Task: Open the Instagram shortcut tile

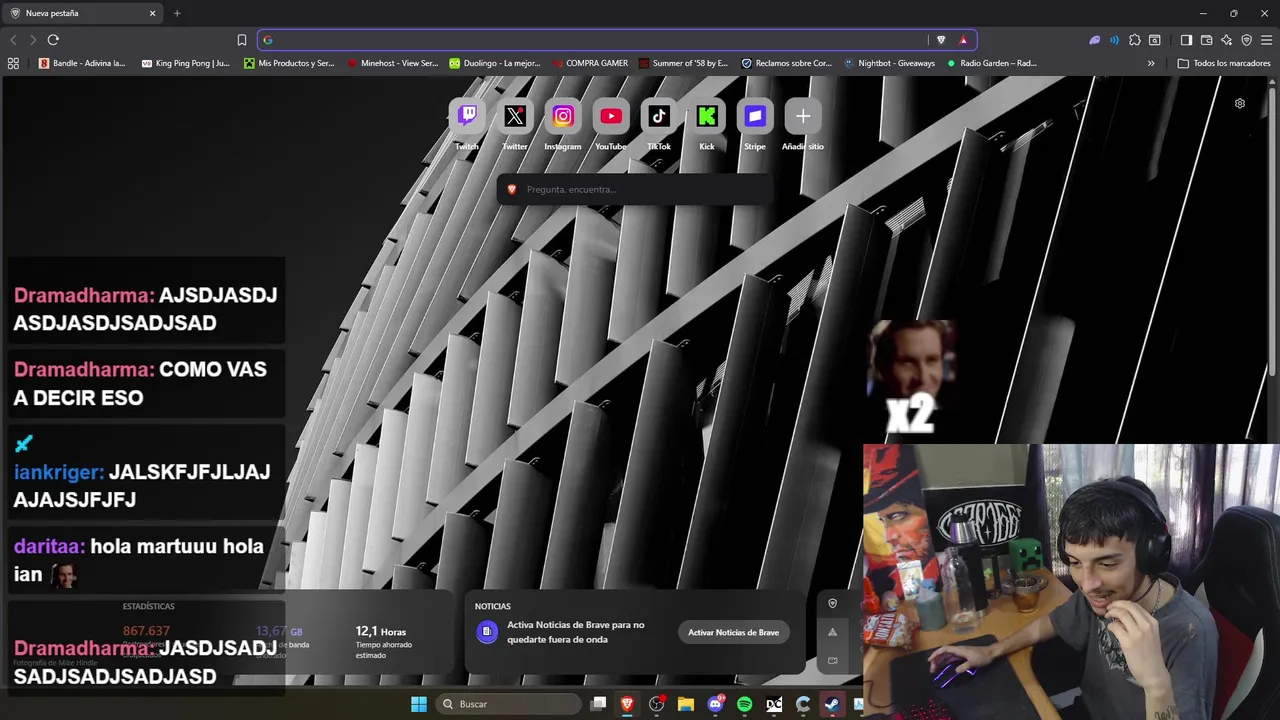Action: pyautogui.click(x=563, y=116)
